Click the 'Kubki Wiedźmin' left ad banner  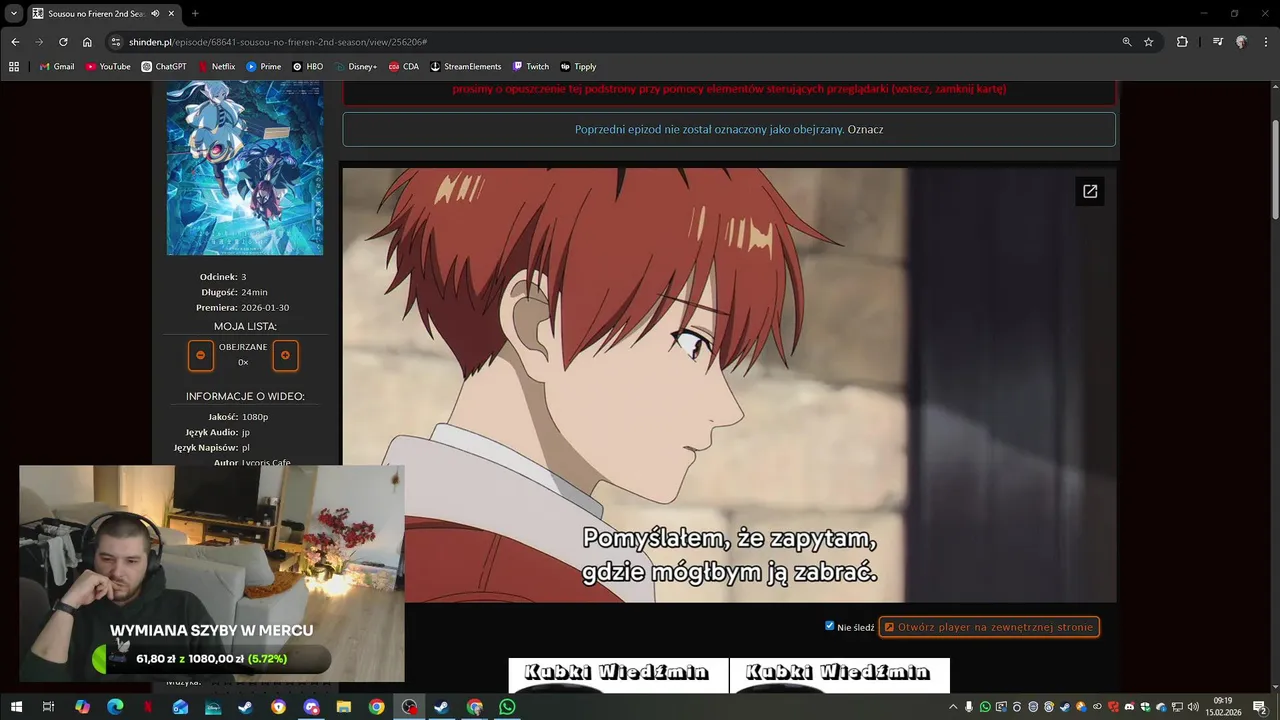[618, 675]
